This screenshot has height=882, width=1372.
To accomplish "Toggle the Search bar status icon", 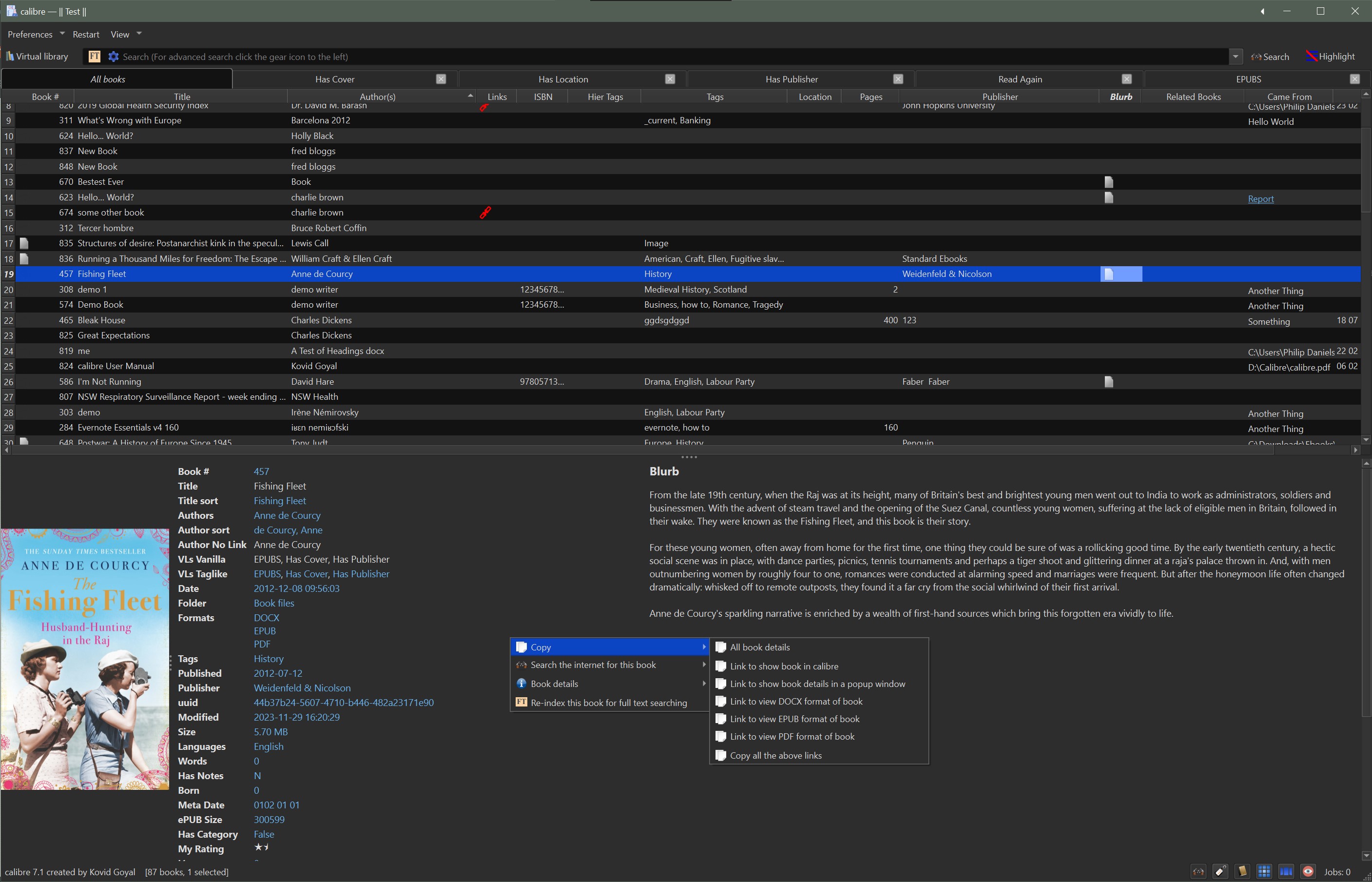I will (1198, 872).
